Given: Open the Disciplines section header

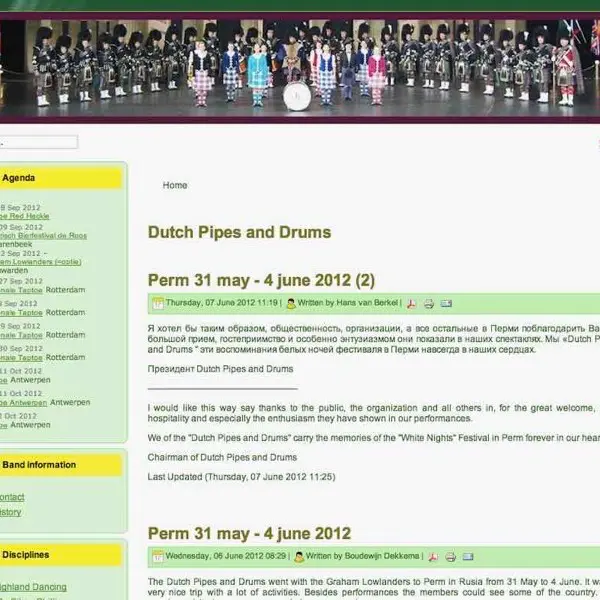Looking at the screenshot, I should [60, 555].
